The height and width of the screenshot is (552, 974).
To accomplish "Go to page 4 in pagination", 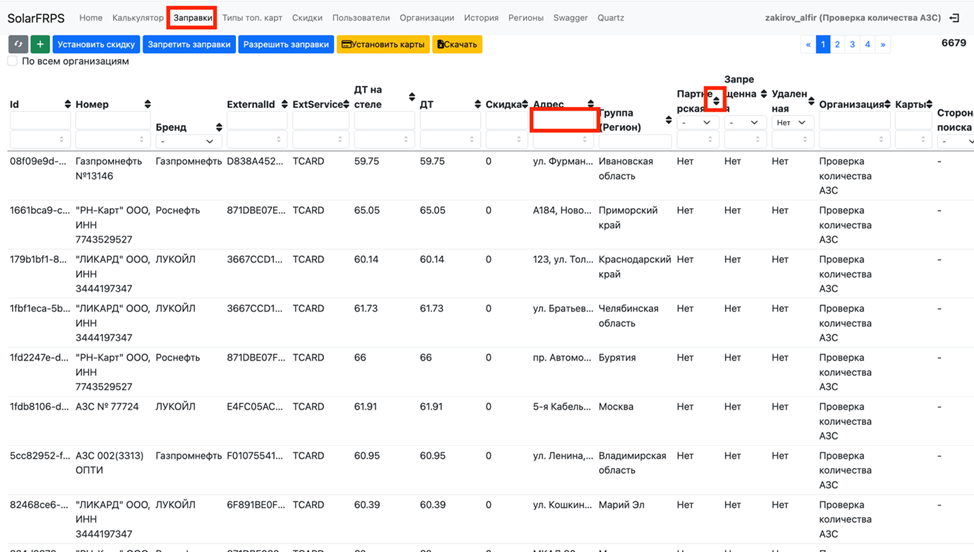I will pos(867,44).
